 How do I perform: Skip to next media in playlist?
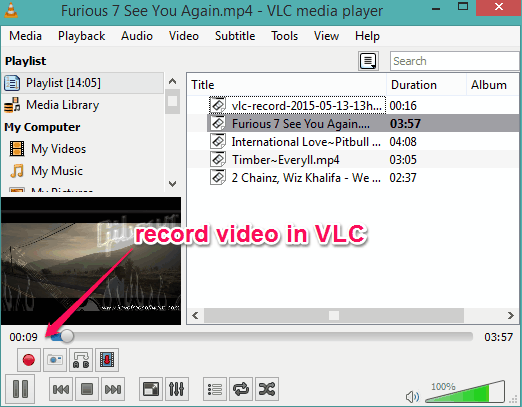(113, 389)
